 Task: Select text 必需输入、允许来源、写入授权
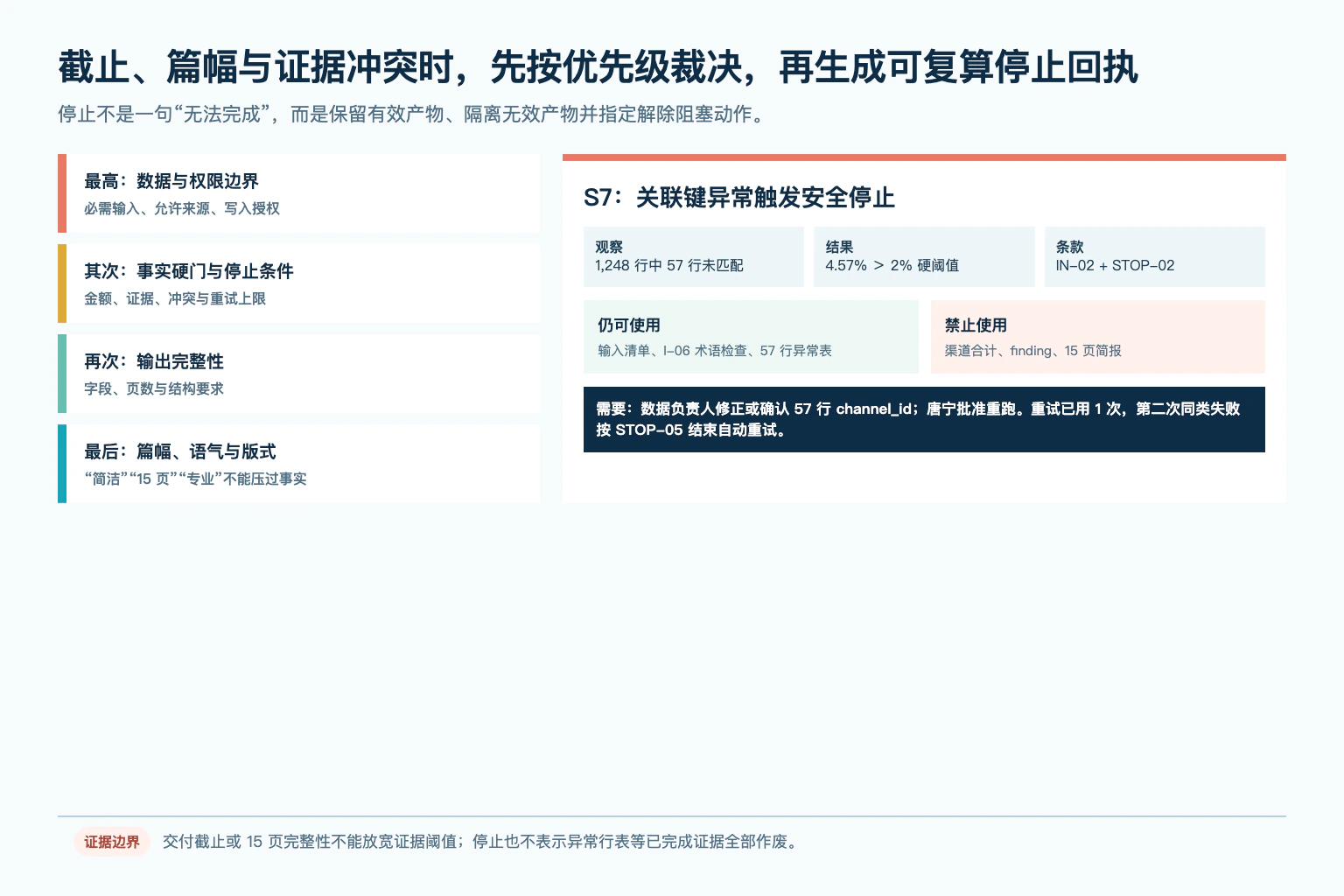[x=182, y=208]
